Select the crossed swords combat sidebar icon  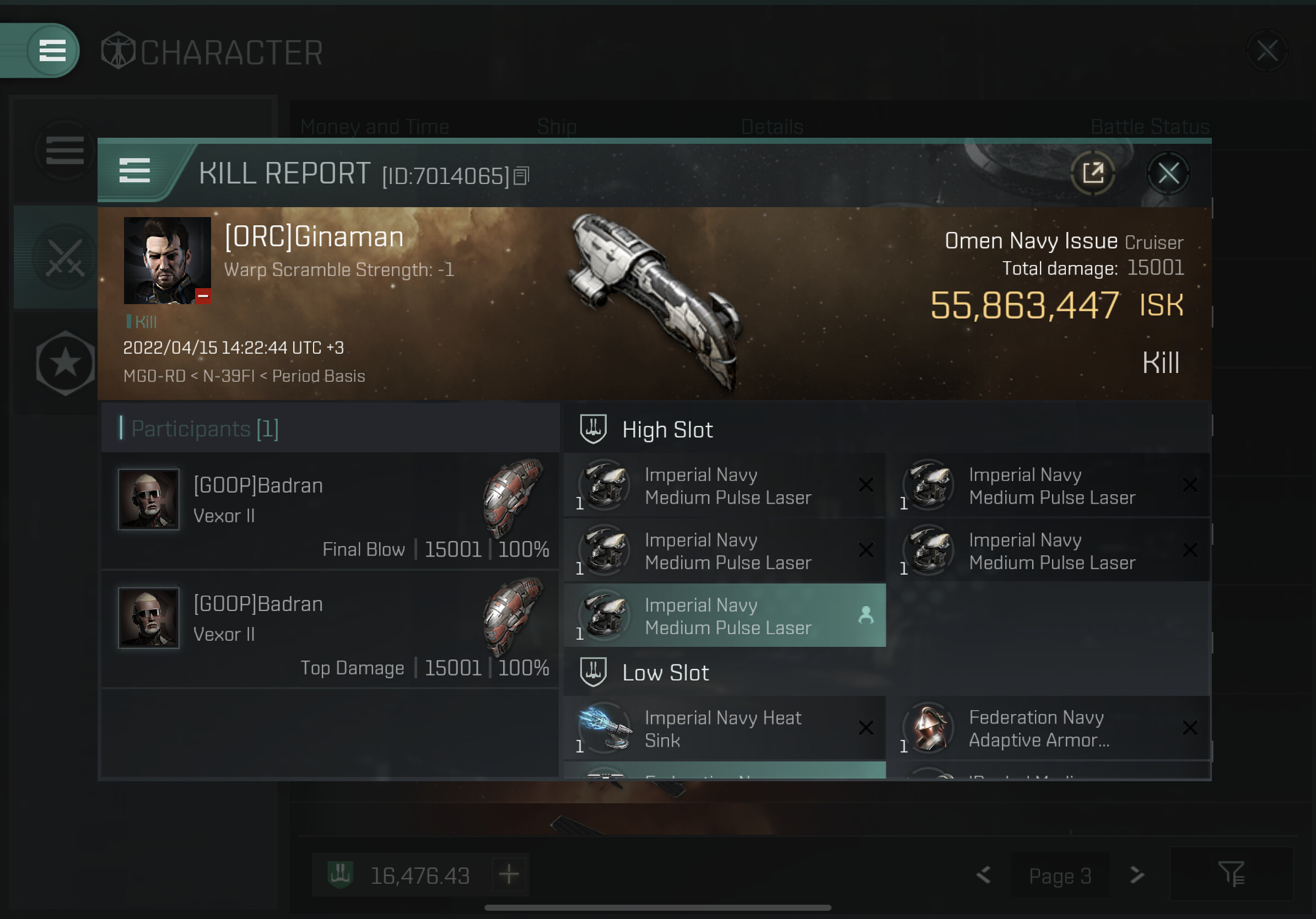[x=65, y=257]
